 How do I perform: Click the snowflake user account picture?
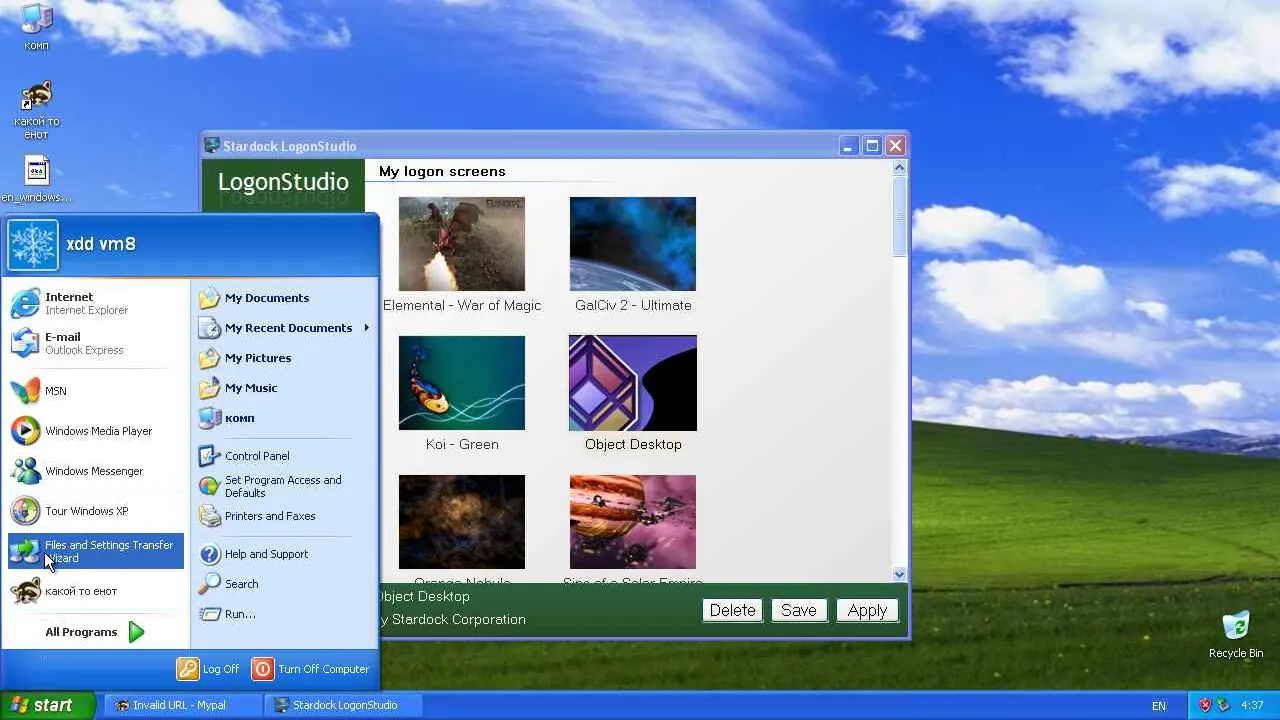pos(33,245)
